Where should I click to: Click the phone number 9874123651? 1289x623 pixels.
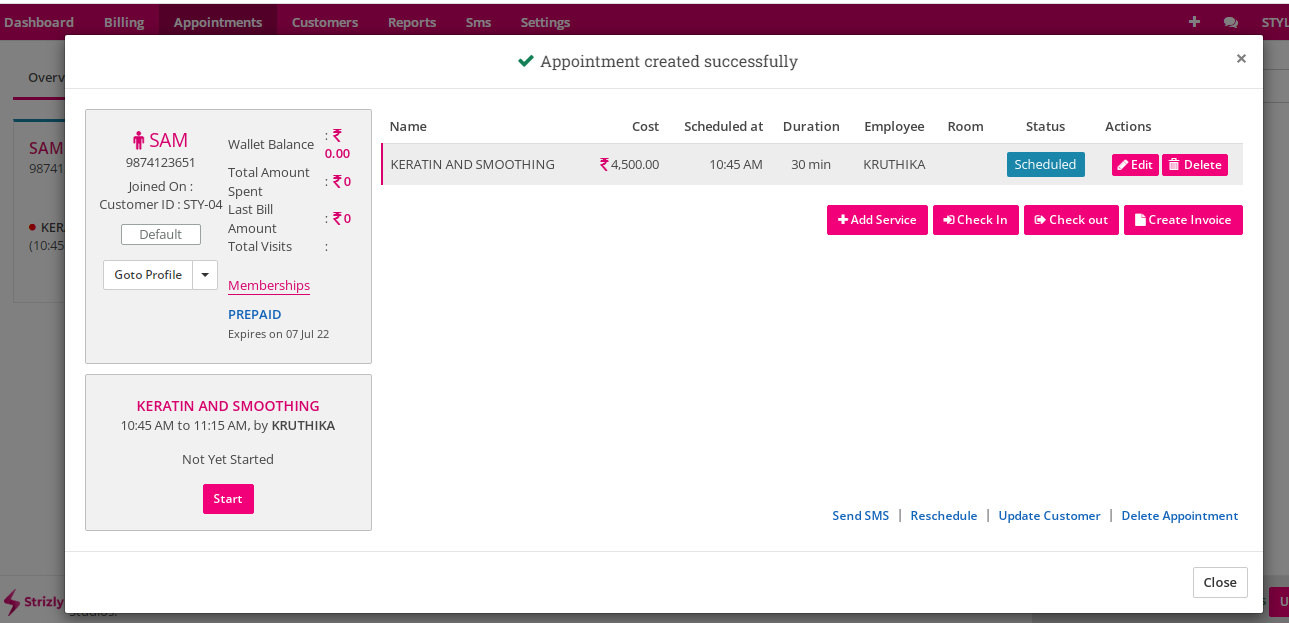pos(161,162)
